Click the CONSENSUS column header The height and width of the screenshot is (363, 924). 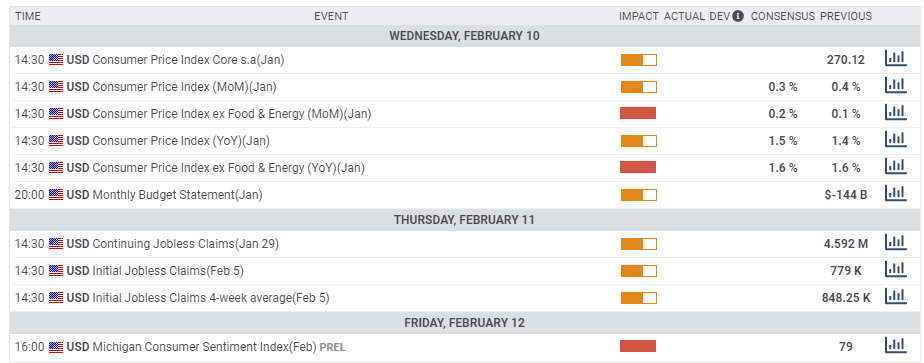tap(783, 16)
